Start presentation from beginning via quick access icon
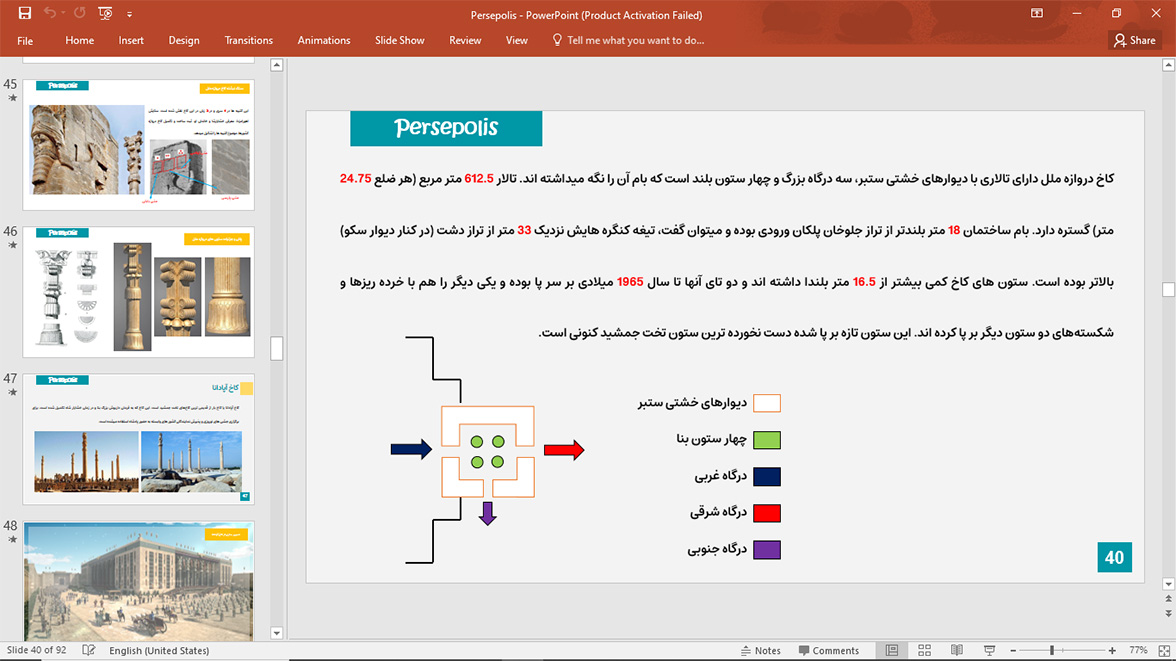 click(105, 14)
